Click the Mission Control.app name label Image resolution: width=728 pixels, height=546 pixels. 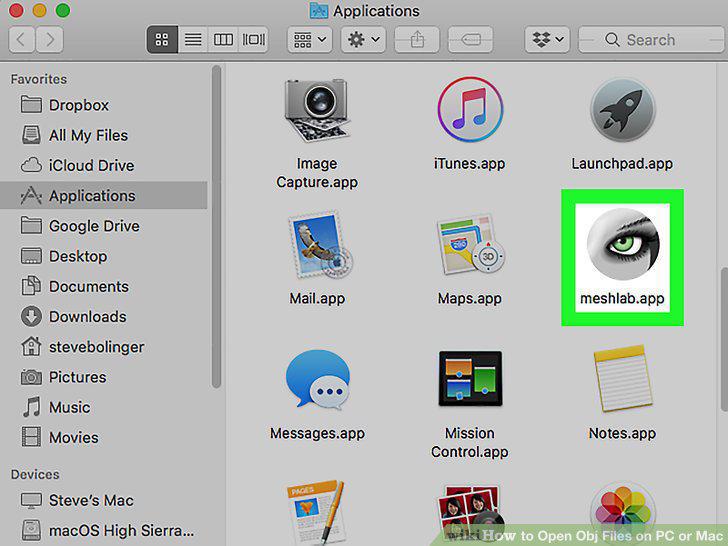point(469,442)
